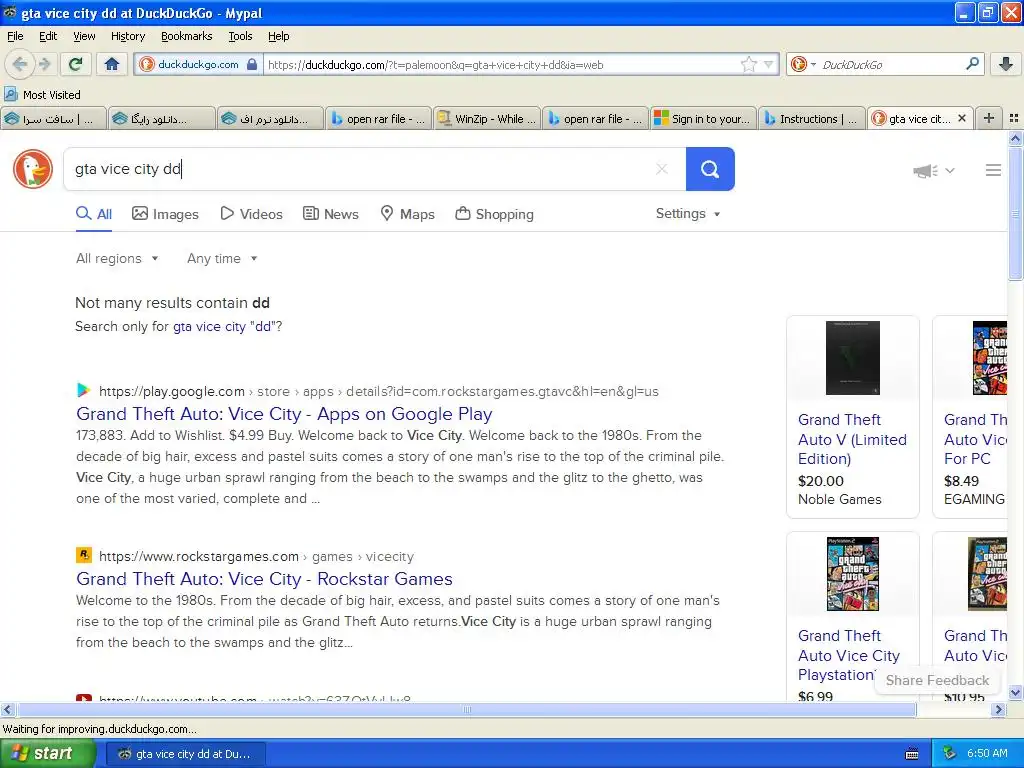Screen dimensions: 1024x768
Task: Click the GTA V Limited Edition product image
Action: (852, 357)
